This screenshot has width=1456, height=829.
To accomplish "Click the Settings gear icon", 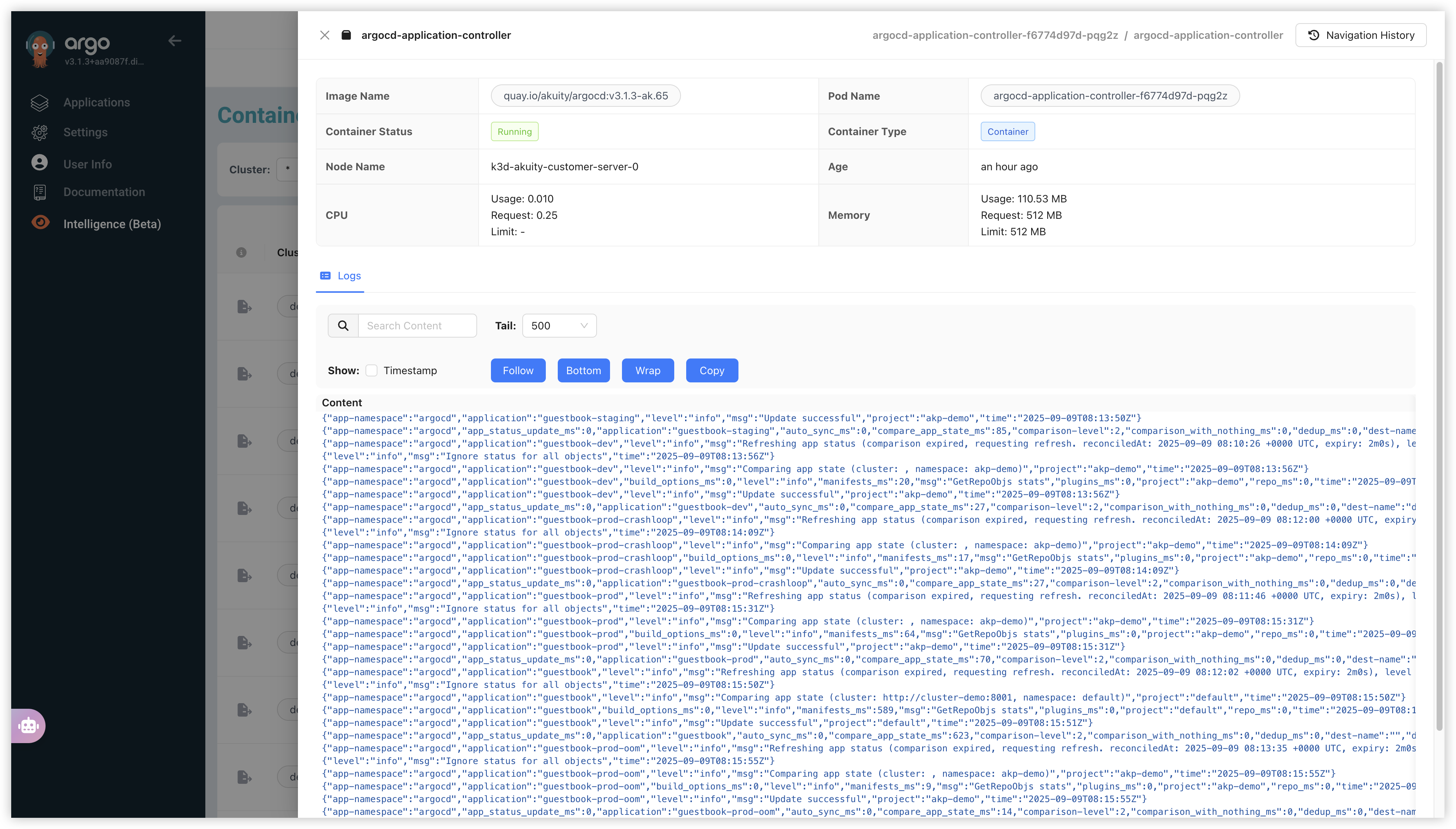I will [x=39, y=132].
